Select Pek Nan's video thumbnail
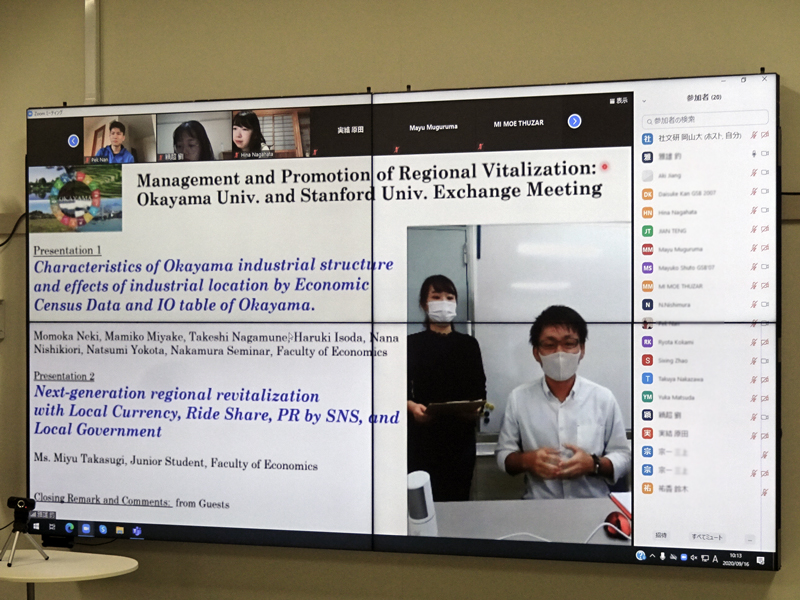The width and height of the screenshot is (800, 600). click(119, 139)
